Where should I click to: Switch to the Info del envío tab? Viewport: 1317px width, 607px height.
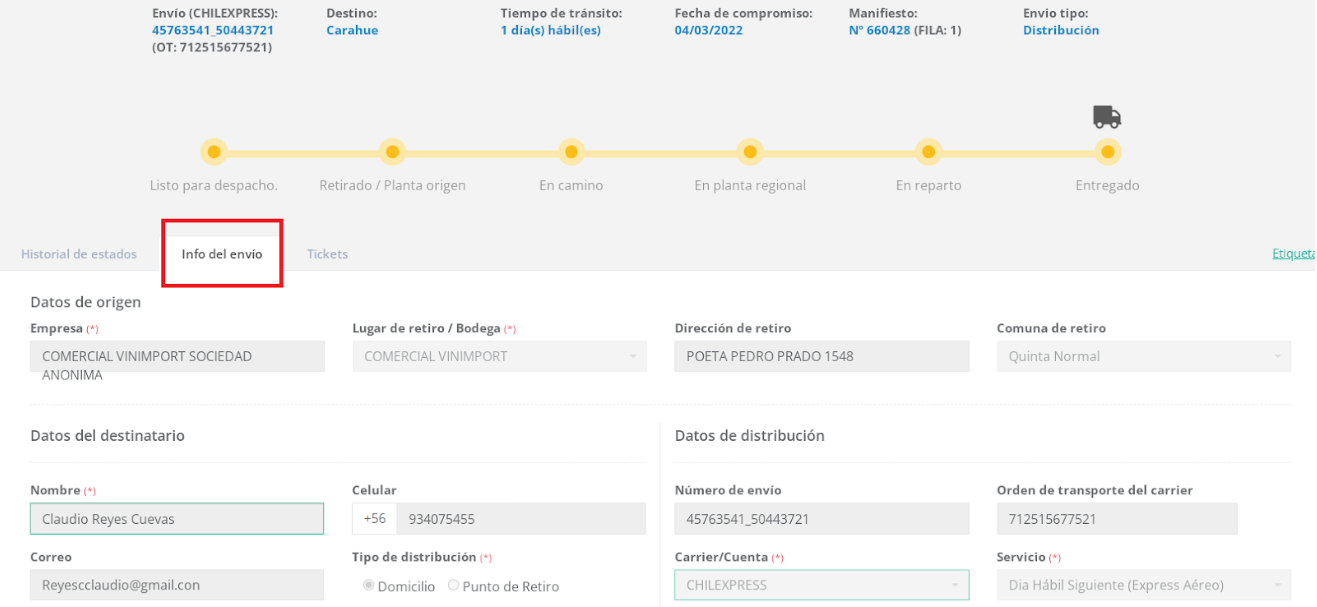click(222, 254)
